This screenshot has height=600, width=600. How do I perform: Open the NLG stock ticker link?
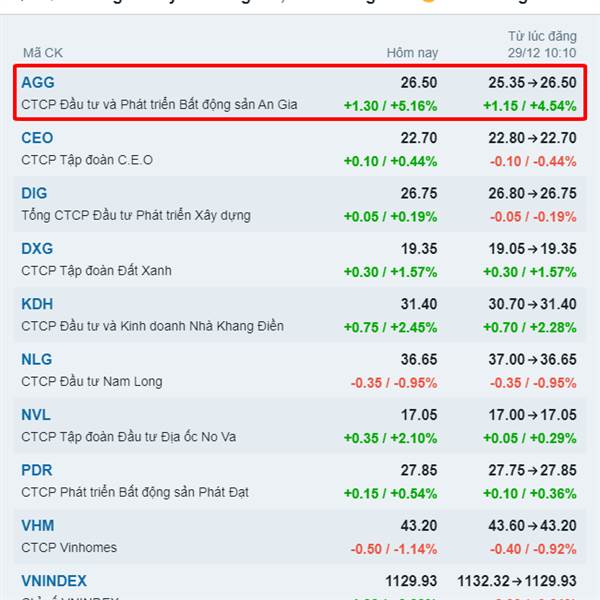click(37, 360)
